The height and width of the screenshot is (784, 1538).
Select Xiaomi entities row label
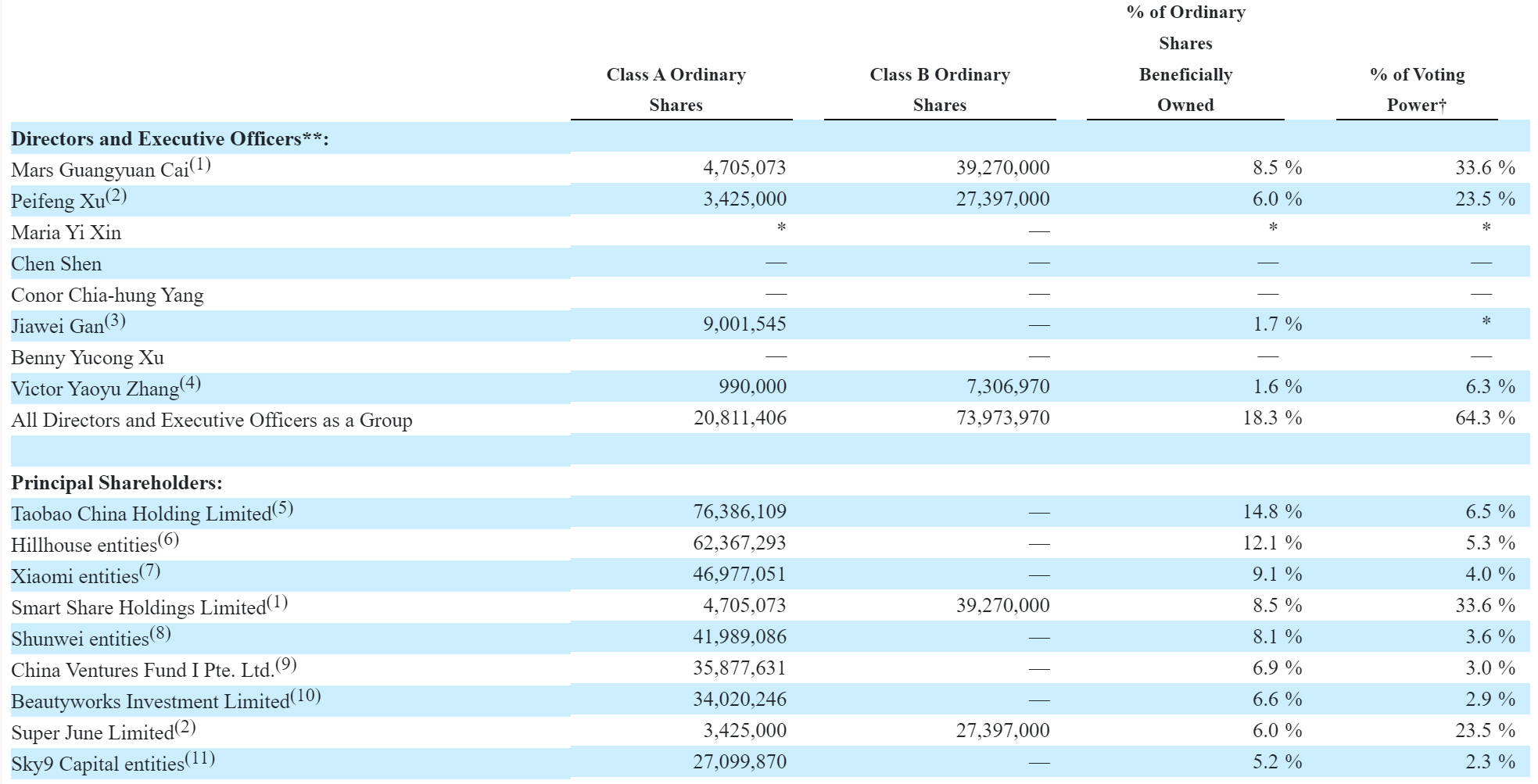pos(86,575)
